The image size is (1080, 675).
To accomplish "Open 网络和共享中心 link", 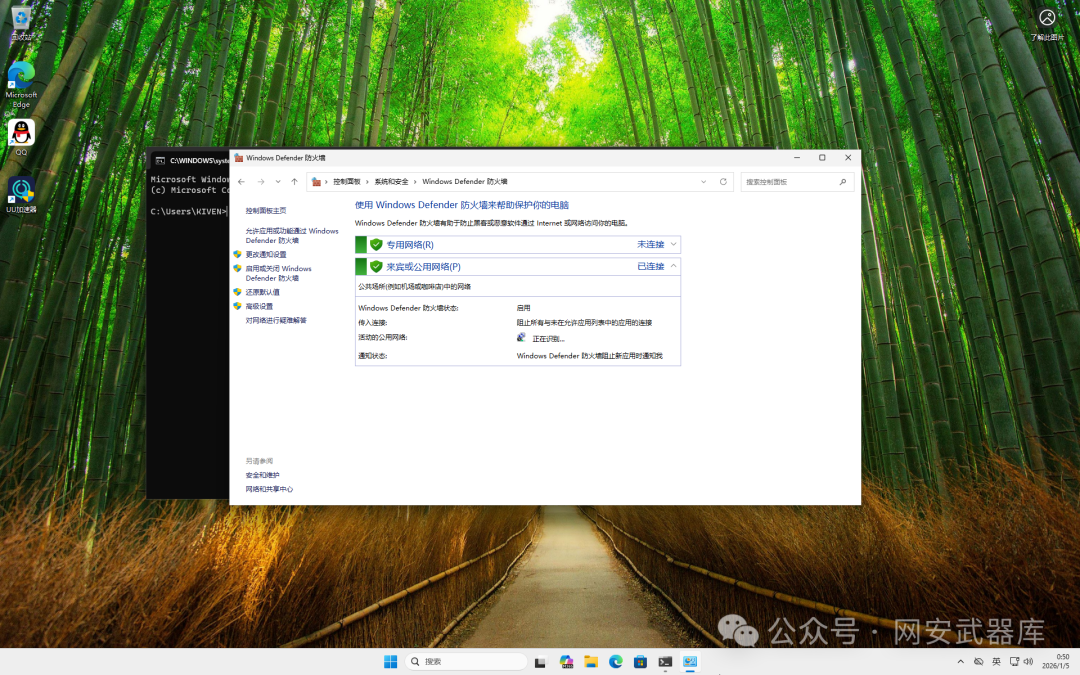I will [x=269, y=489].
